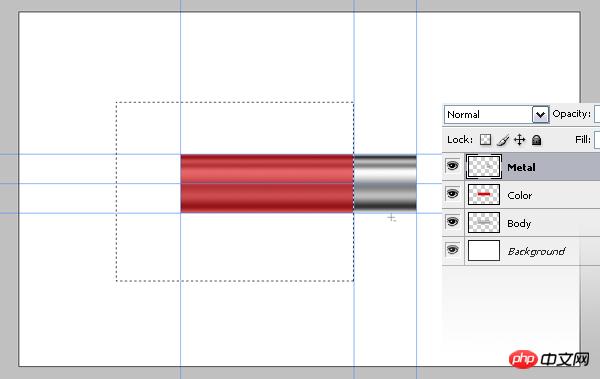600x379 pixels.
Task: Hide the Body layer
Action: (452, 222)
